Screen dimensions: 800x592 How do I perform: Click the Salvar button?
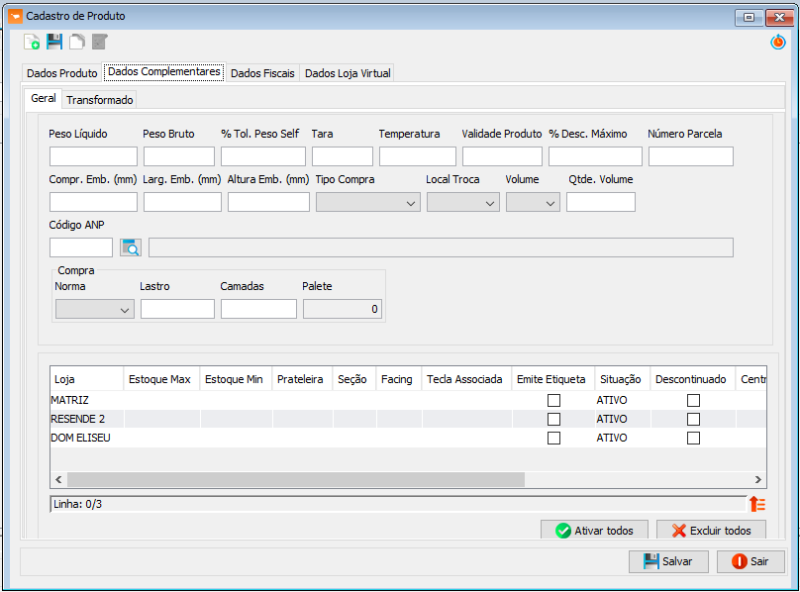pos(668,561)
